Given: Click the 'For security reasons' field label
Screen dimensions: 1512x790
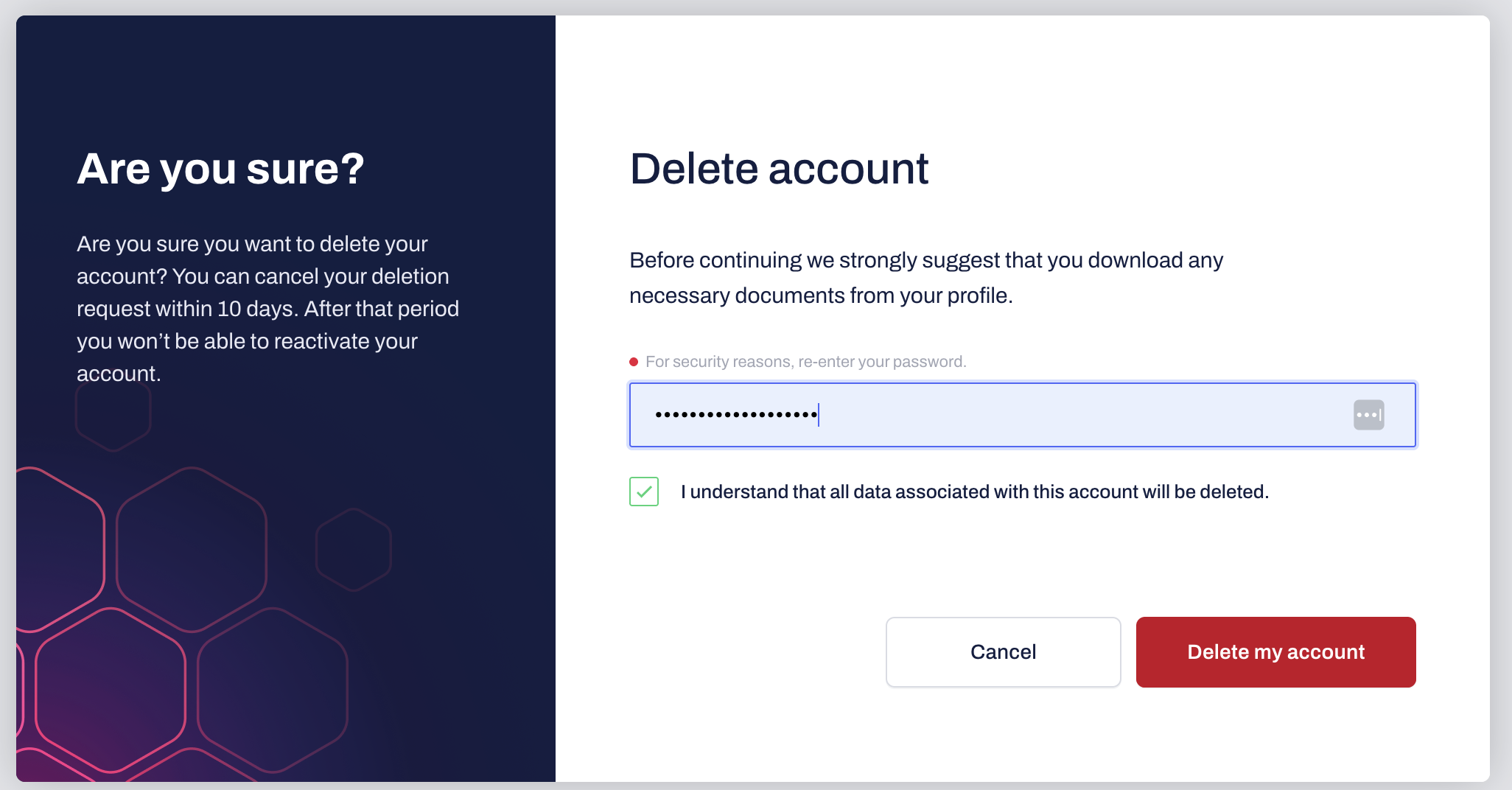Looking at the screenshot, I should tap(805, 362).
